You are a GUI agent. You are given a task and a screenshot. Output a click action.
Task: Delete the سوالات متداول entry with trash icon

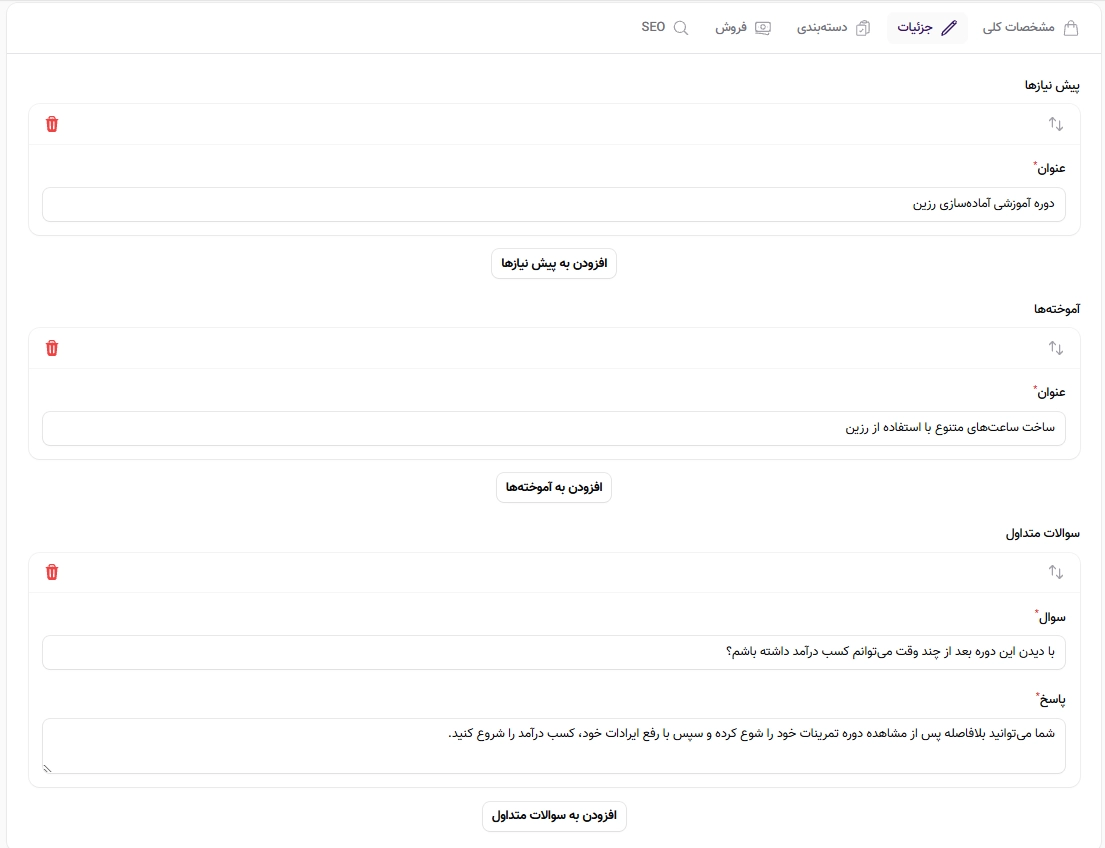tap(51, 572)
